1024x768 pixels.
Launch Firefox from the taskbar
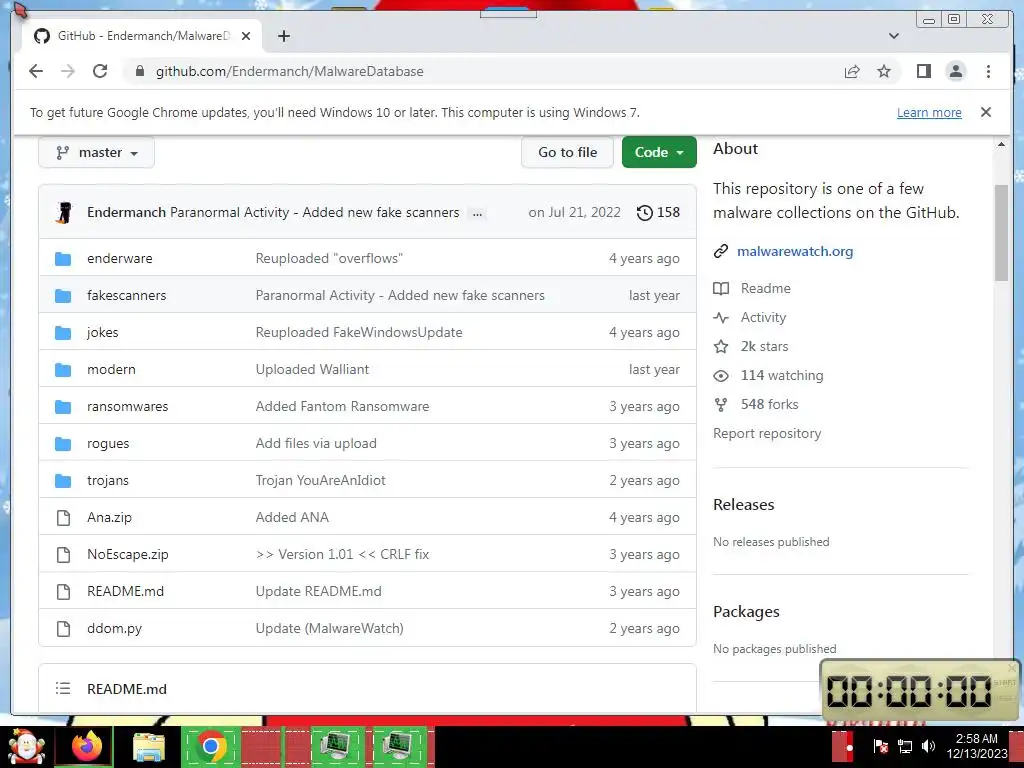pyautogui.click(x=87, y=746)
